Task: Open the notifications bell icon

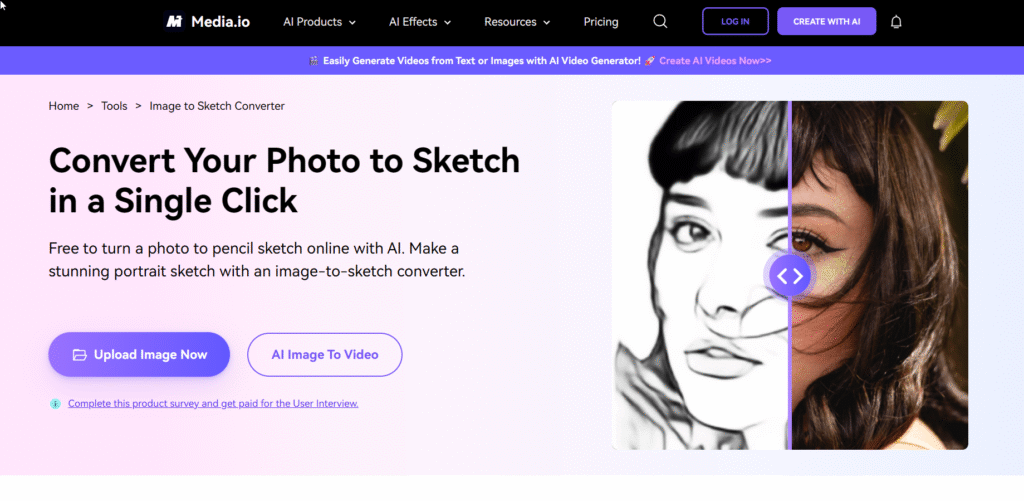Action: (x=896, y=22)
